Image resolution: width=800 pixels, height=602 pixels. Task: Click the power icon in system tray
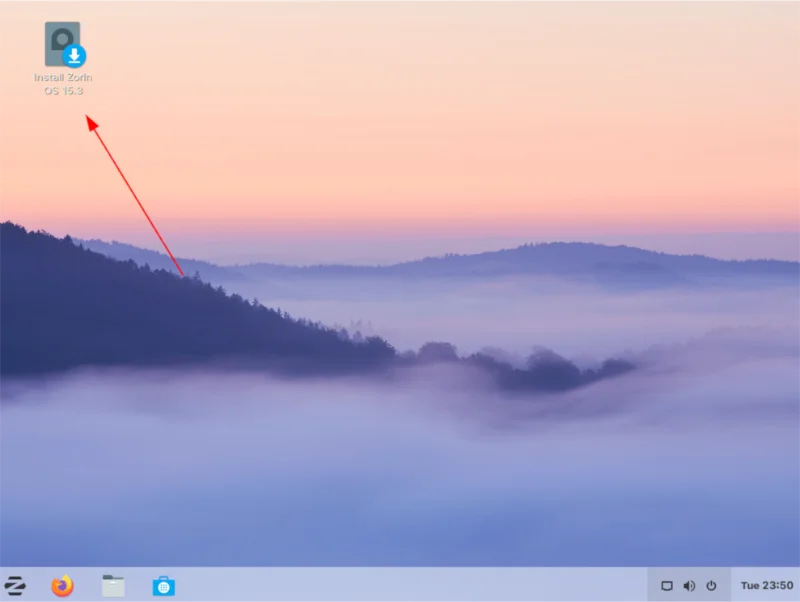(711, 586)
